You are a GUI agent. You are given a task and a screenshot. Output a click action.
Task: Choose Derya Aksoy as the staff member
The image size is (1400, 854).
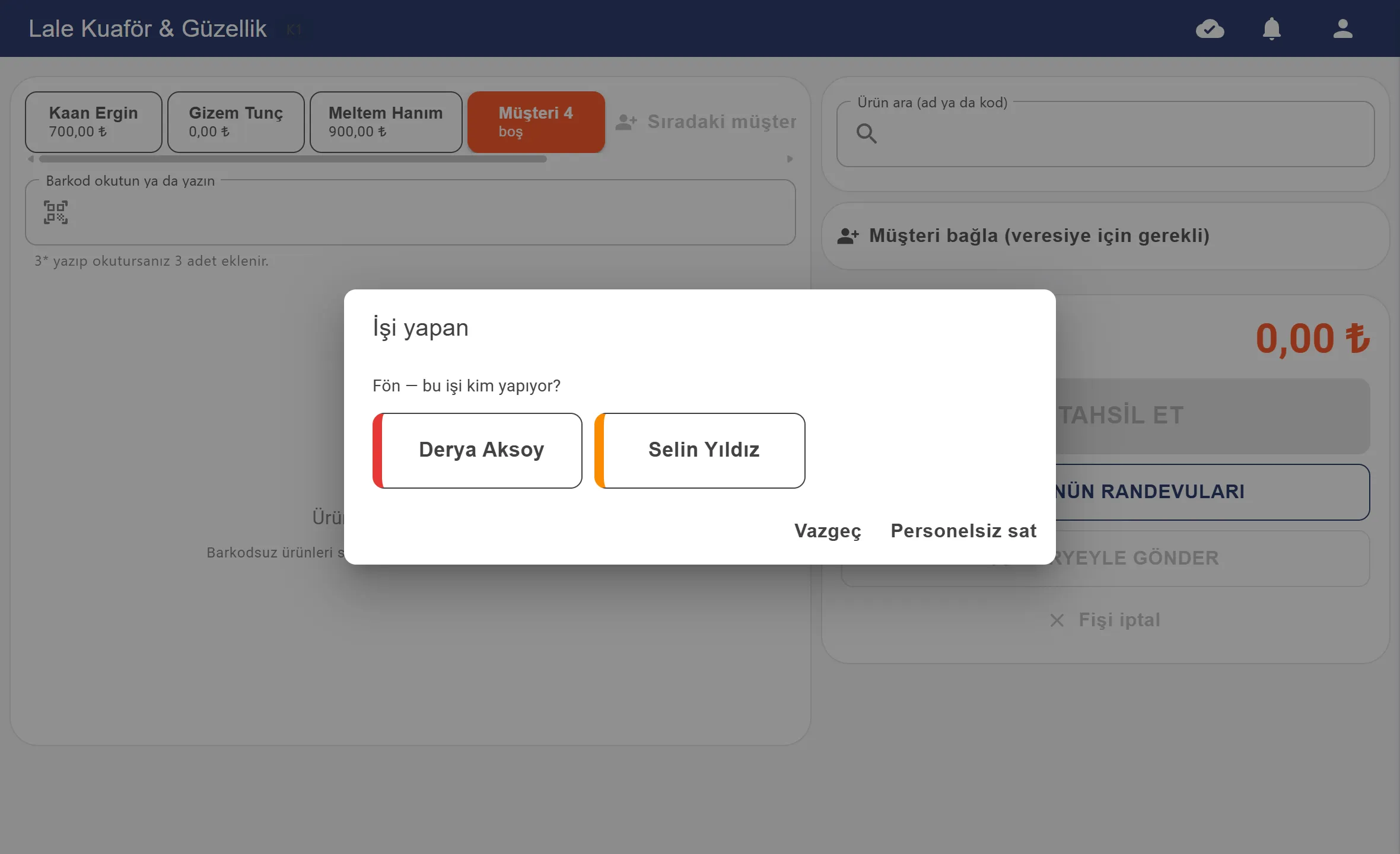[x=477, y=450]
